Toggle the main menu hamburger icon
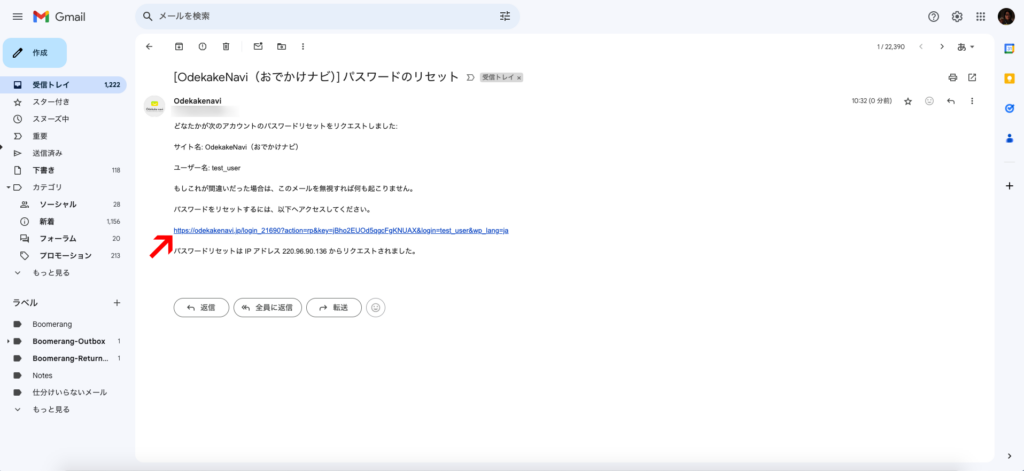This screenshot has width=1024, height=471. [17, 16]
